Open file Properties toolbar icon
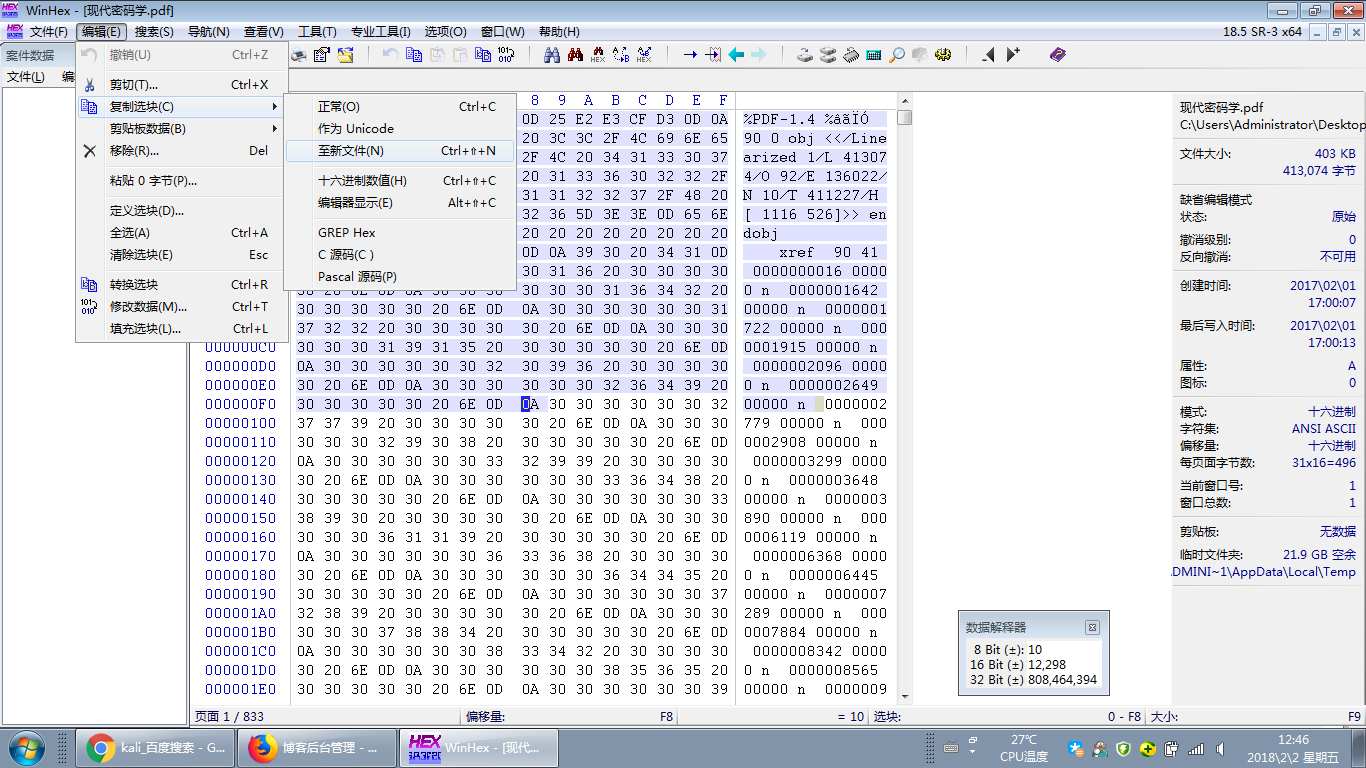Viewport: 1366px width, 768px height. [x=321, y=55]
